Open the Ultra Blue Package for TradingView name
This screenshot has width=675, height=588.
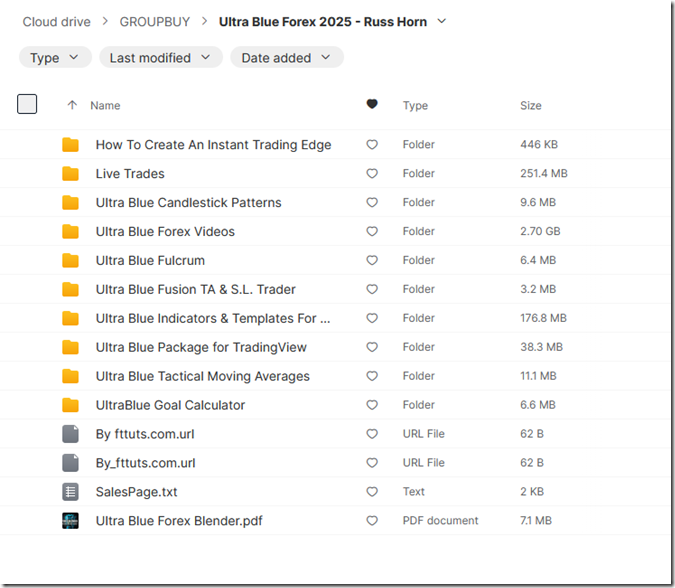(201, 347)
